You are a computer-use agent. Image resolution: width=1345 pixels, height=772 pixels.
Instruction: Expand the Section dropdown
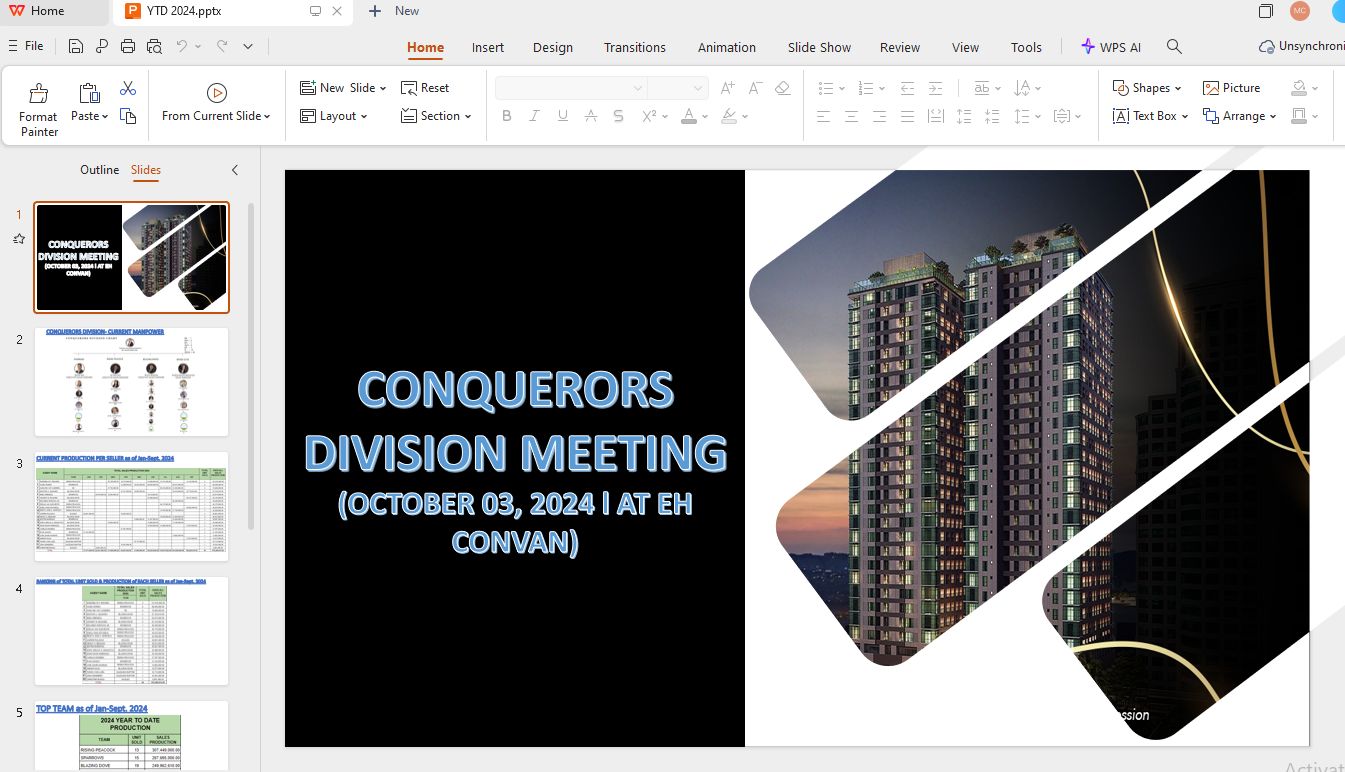point(437,116)
